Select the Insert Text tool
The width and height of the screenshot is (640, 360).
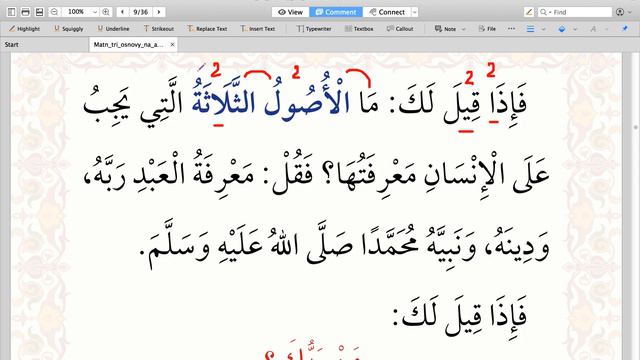[x=258, y=29]
